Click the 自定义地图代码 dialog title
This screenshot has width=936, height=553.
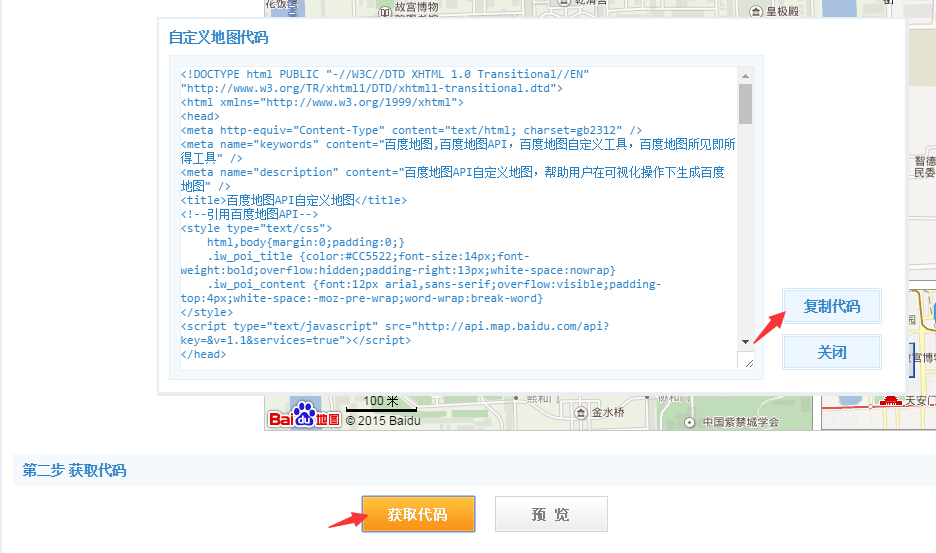218,38
